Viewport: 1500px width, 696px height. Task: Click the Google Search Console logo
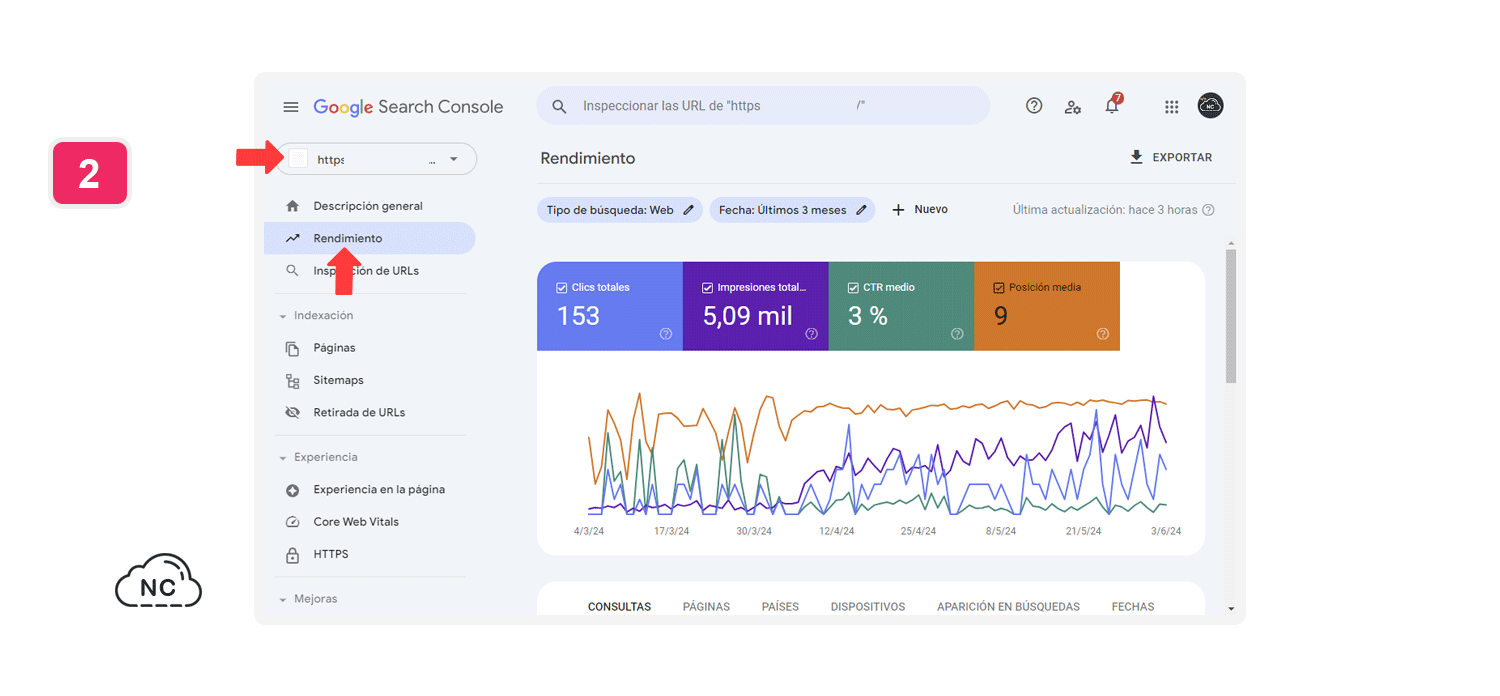click(x=408, y=107)
